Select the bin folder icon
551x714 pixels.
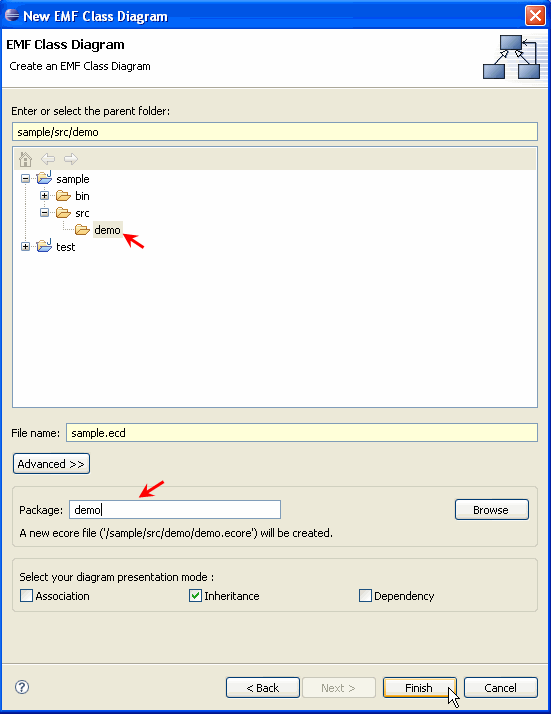63,196
